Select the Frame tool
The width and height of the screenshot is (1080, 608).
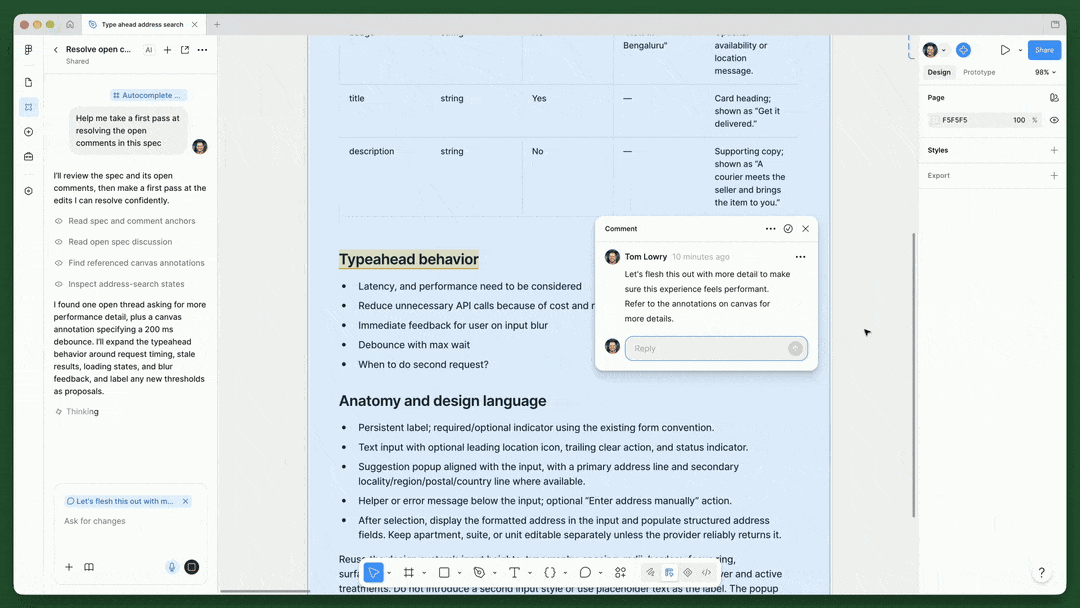[409, 572]
